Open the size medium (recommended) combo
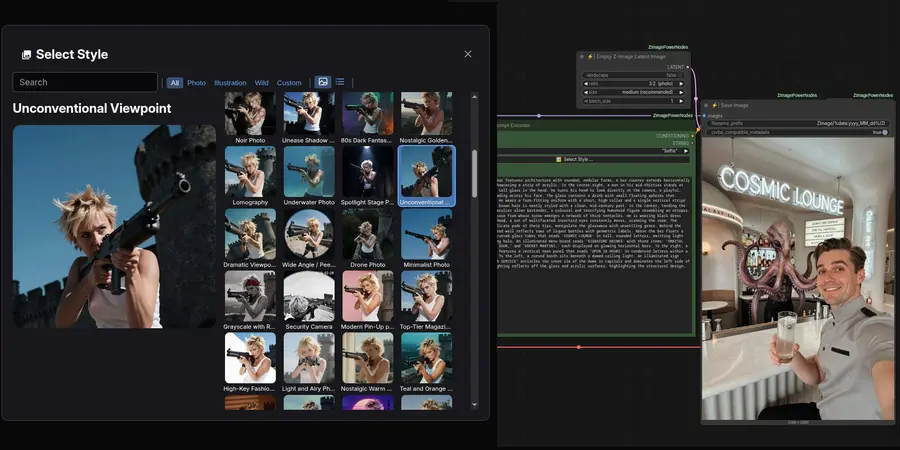900x450 pixels. 634,92
